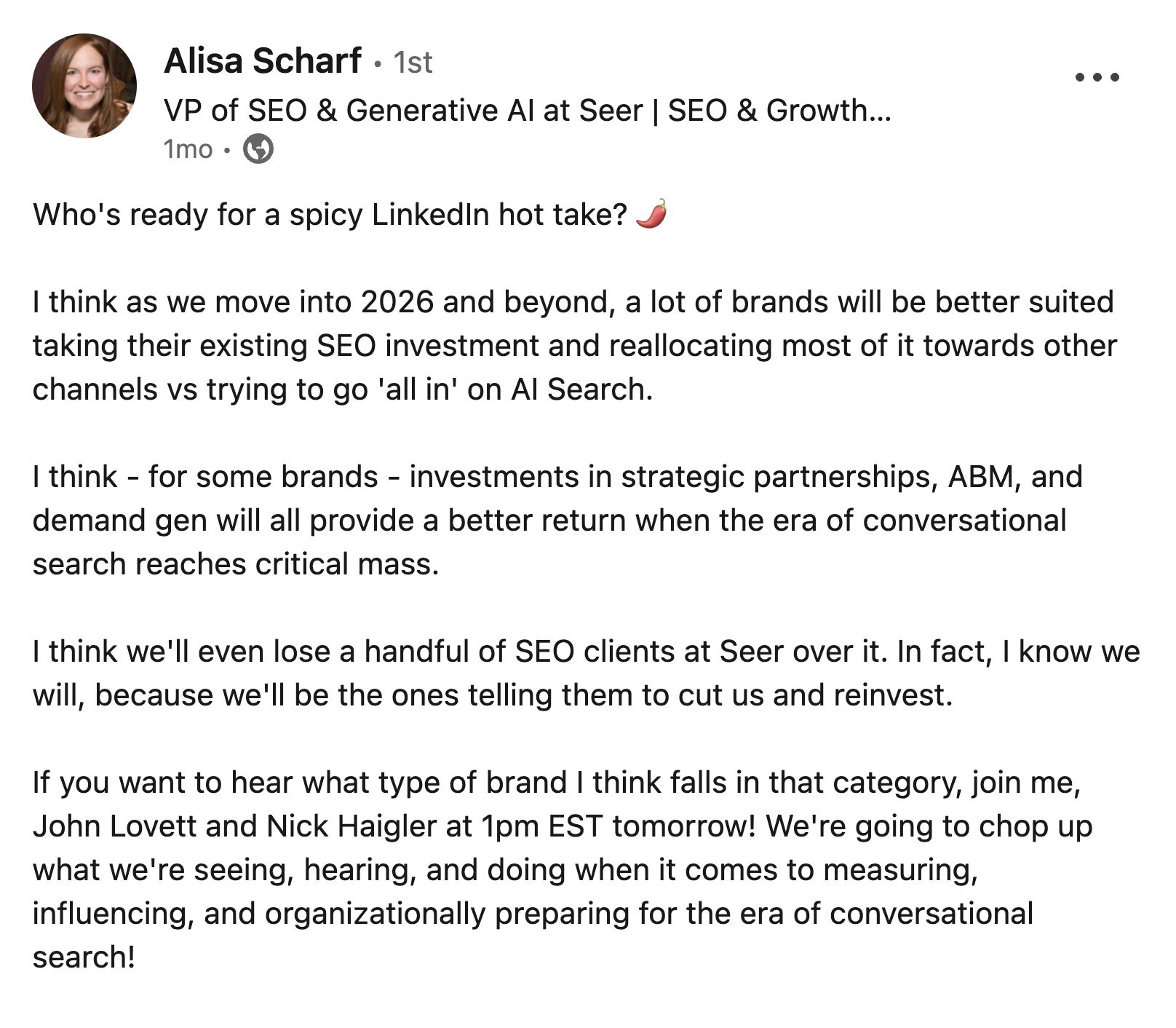1176x1028 pixels.
Task: Click the 1st-degree connection label
Action: 411,63
